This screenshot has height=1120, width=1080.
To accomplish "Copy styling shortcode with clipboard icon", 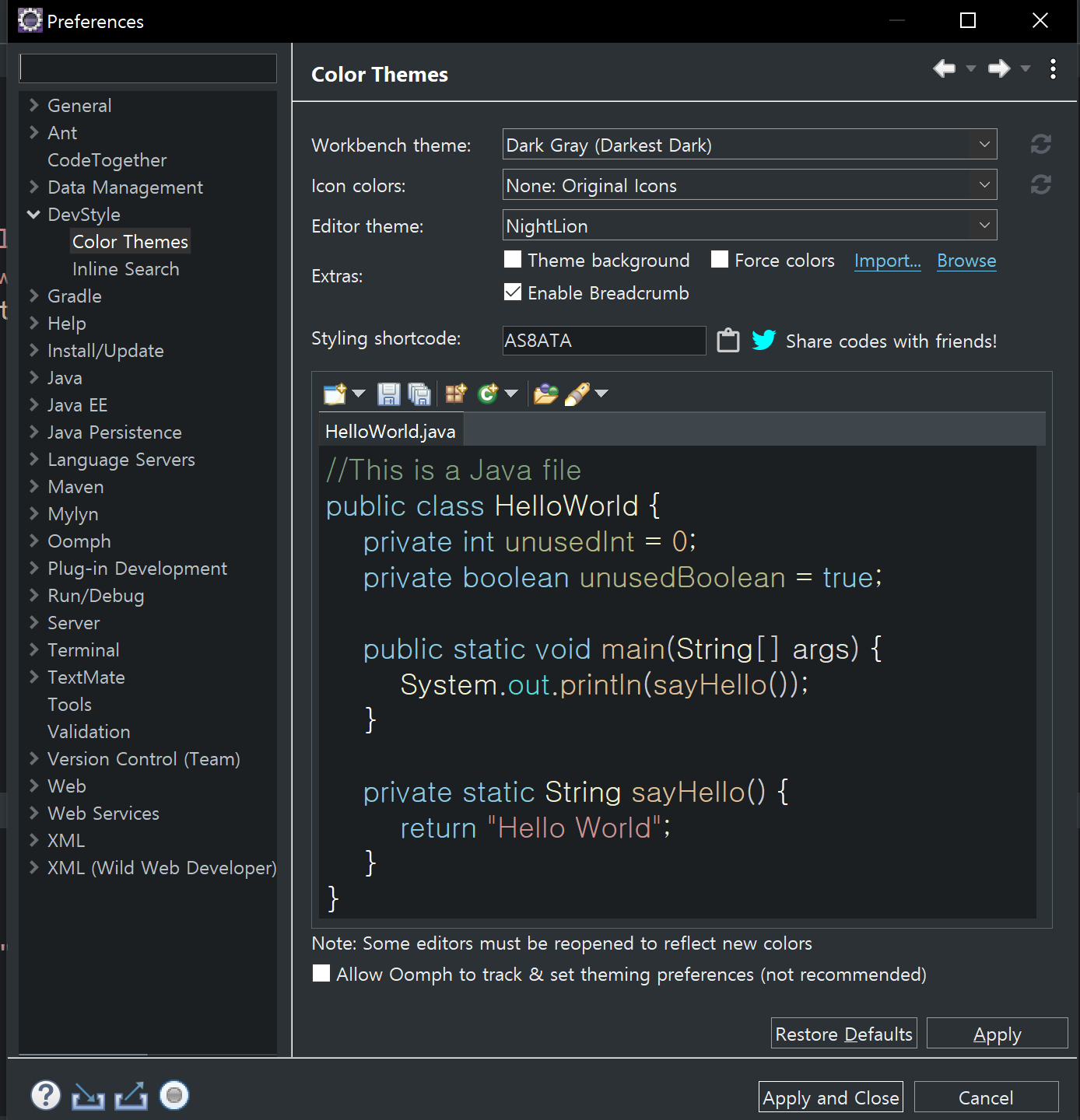I will [728, 340].
